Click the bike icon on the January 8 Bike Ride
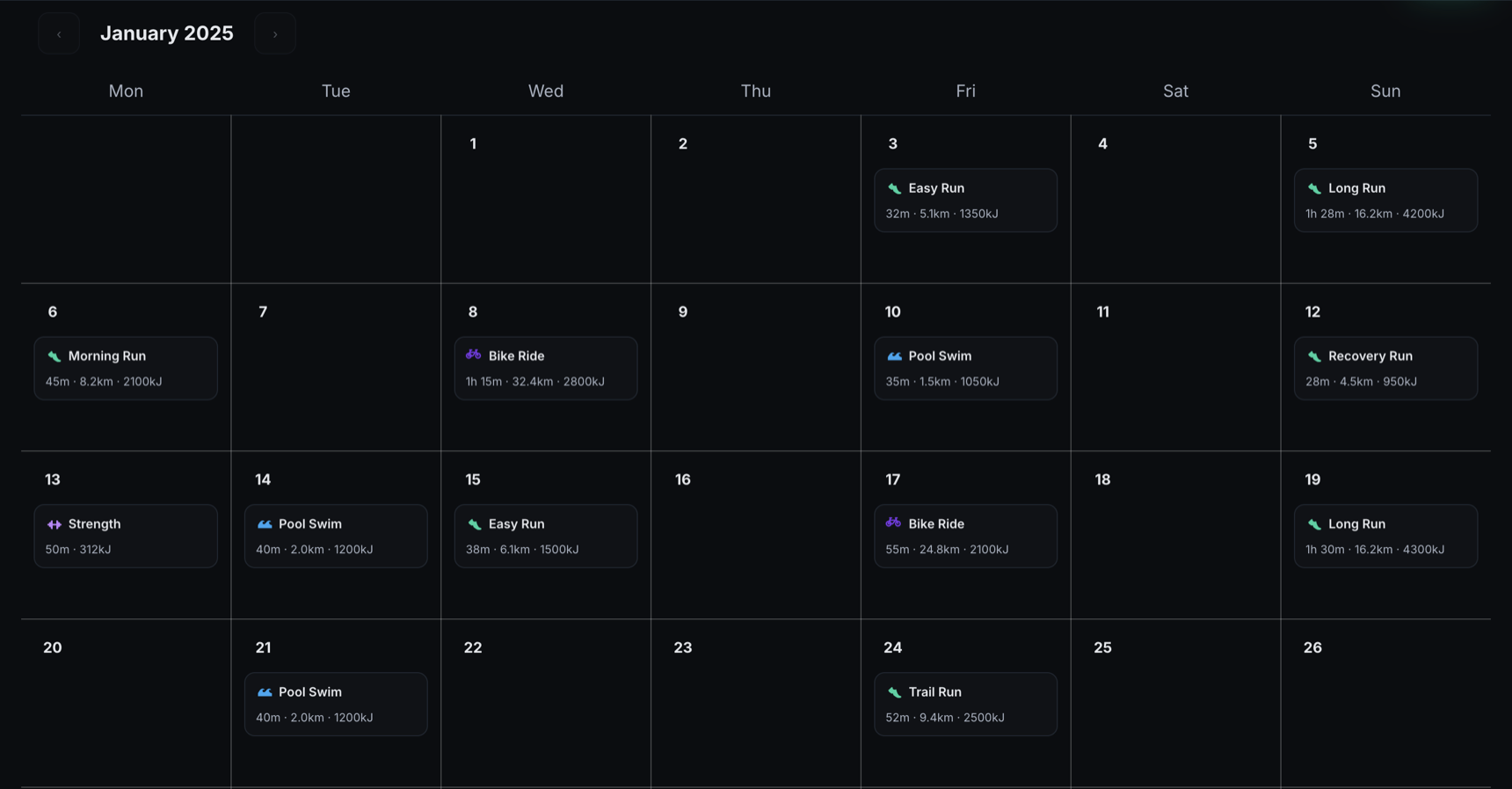Image resolution: width=1512 pixels, height=789 pixels. point(473,355)
